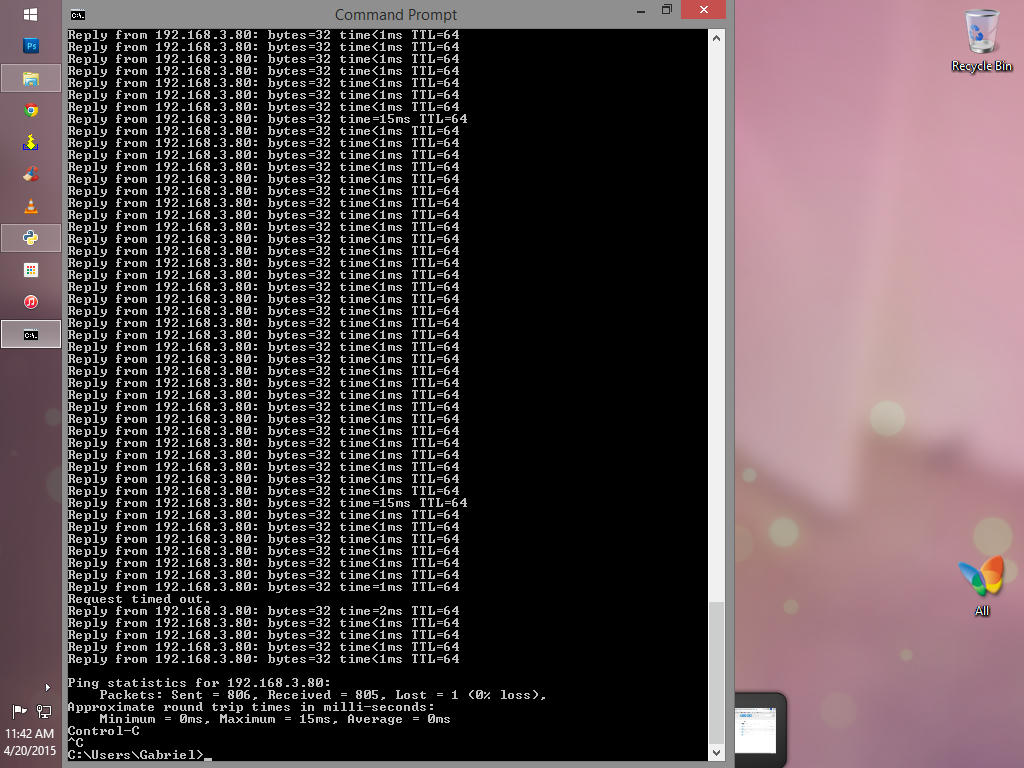
Task: Open the Recycle Bin on the desktop
Action: 981,40
